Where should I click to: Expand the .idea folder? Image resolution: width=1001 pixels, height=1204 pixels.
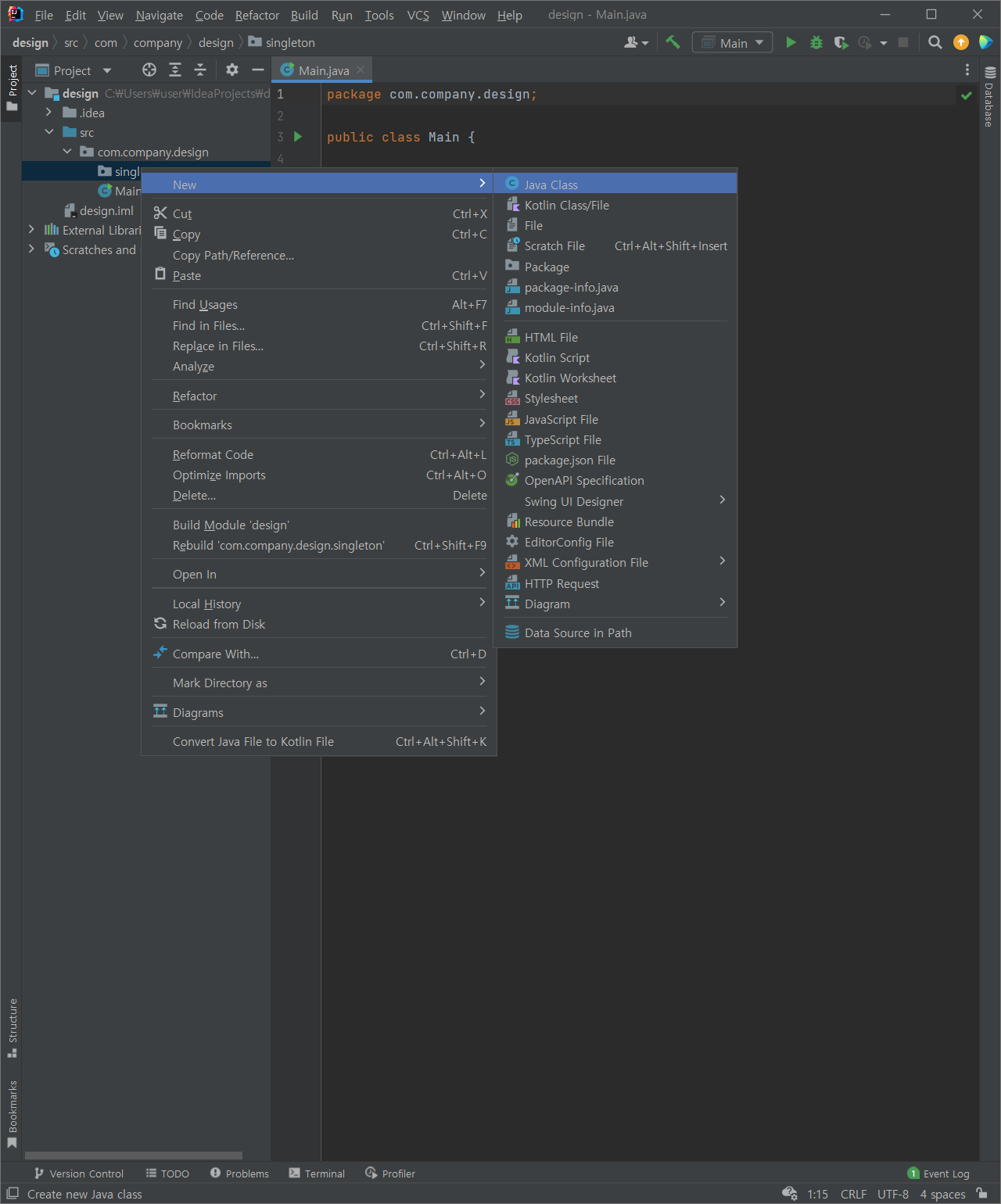tap(49, 113)
